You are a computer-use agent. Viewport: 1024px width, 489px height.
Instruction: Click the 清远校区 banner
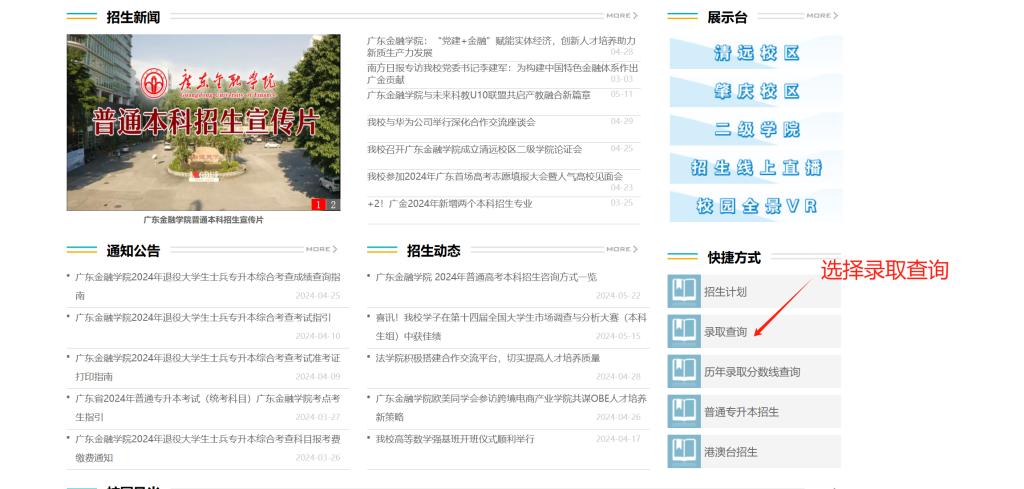[756, 53]
